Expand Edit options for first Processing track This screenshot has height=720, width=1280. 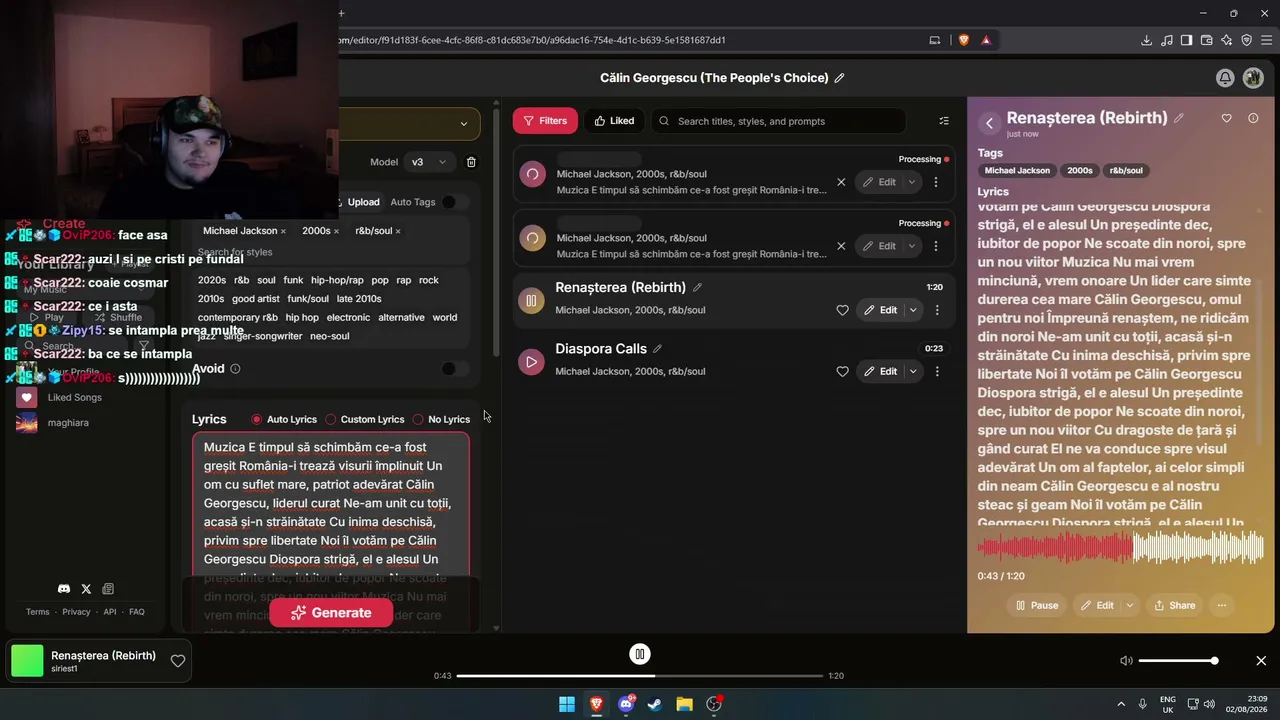click(x=912, y=182)
